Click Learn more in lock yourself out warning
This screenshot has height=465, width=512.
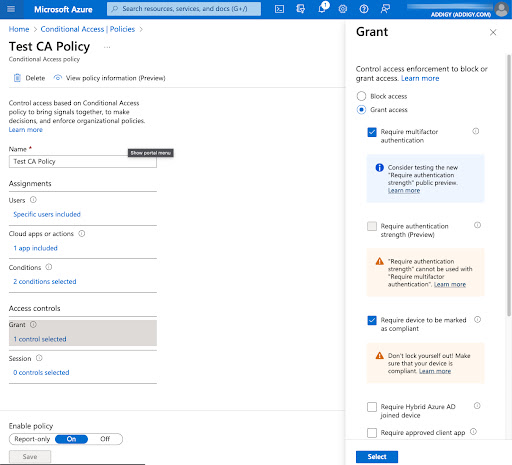[x=435, y=371]
